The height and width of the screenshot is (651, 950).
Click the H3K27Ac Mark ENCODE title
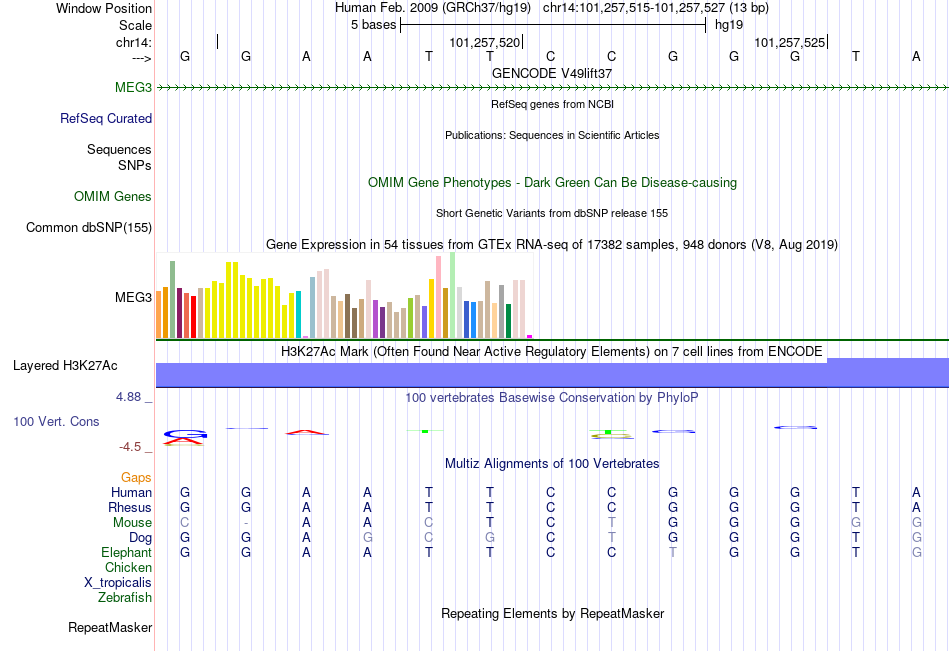[552, 352]
